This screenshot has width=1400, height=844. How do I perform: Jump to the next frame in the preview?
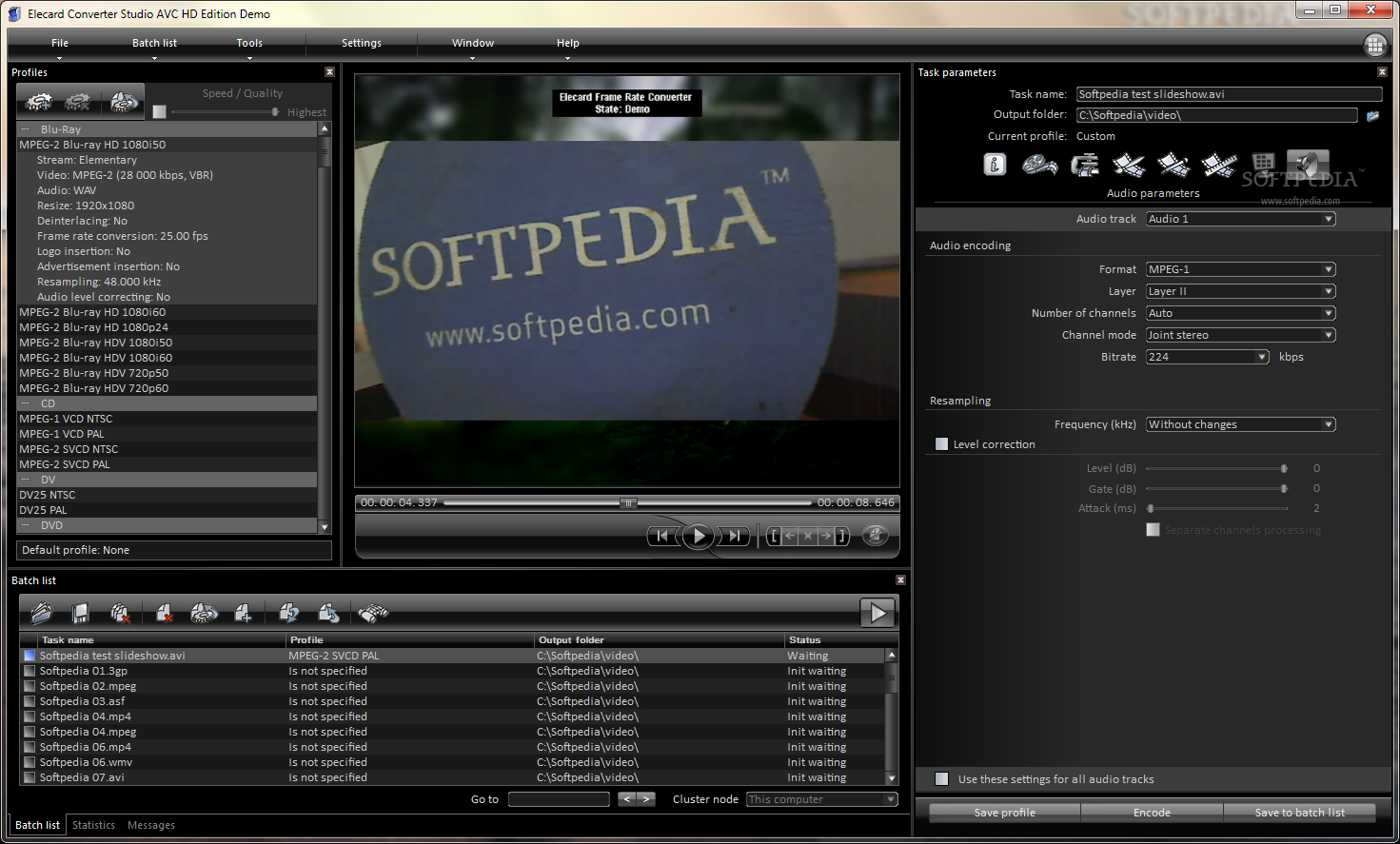click(x=735, y=536)
